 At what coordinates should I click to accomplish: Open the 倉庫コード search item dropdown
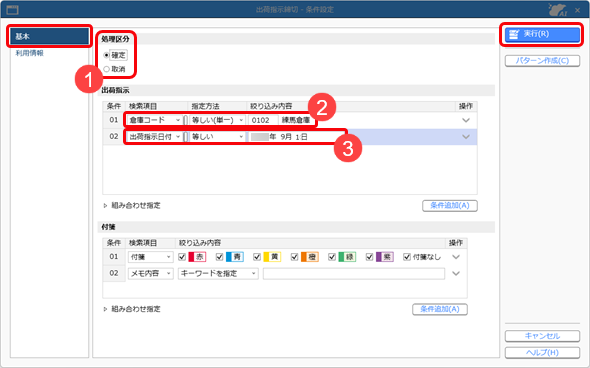point(155,120)
